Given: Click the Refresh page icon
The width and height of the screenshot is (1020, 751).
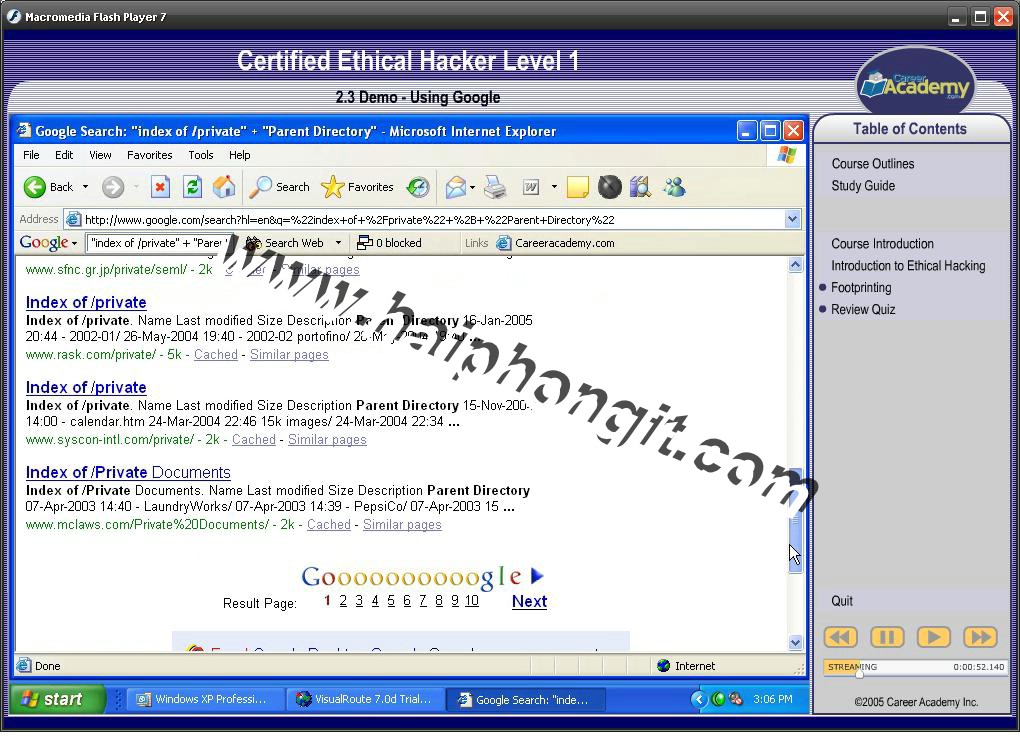Looking at the screenshot, I should [193, 187].
